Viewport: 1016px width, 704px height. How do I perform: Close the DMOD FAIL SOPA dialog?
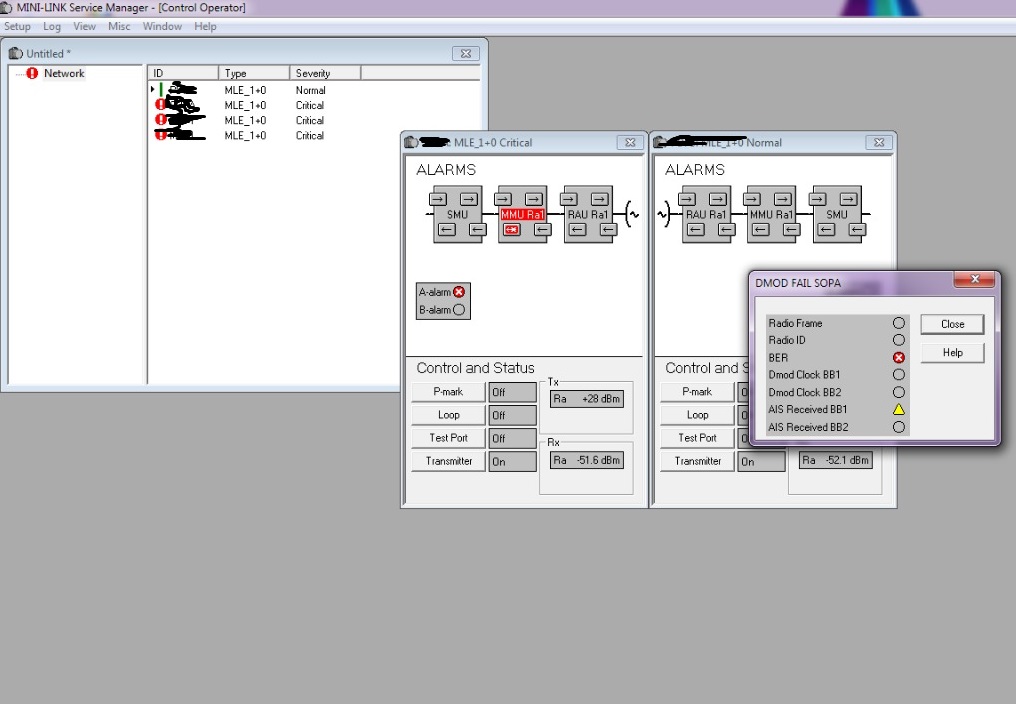[x=950, y=323]
